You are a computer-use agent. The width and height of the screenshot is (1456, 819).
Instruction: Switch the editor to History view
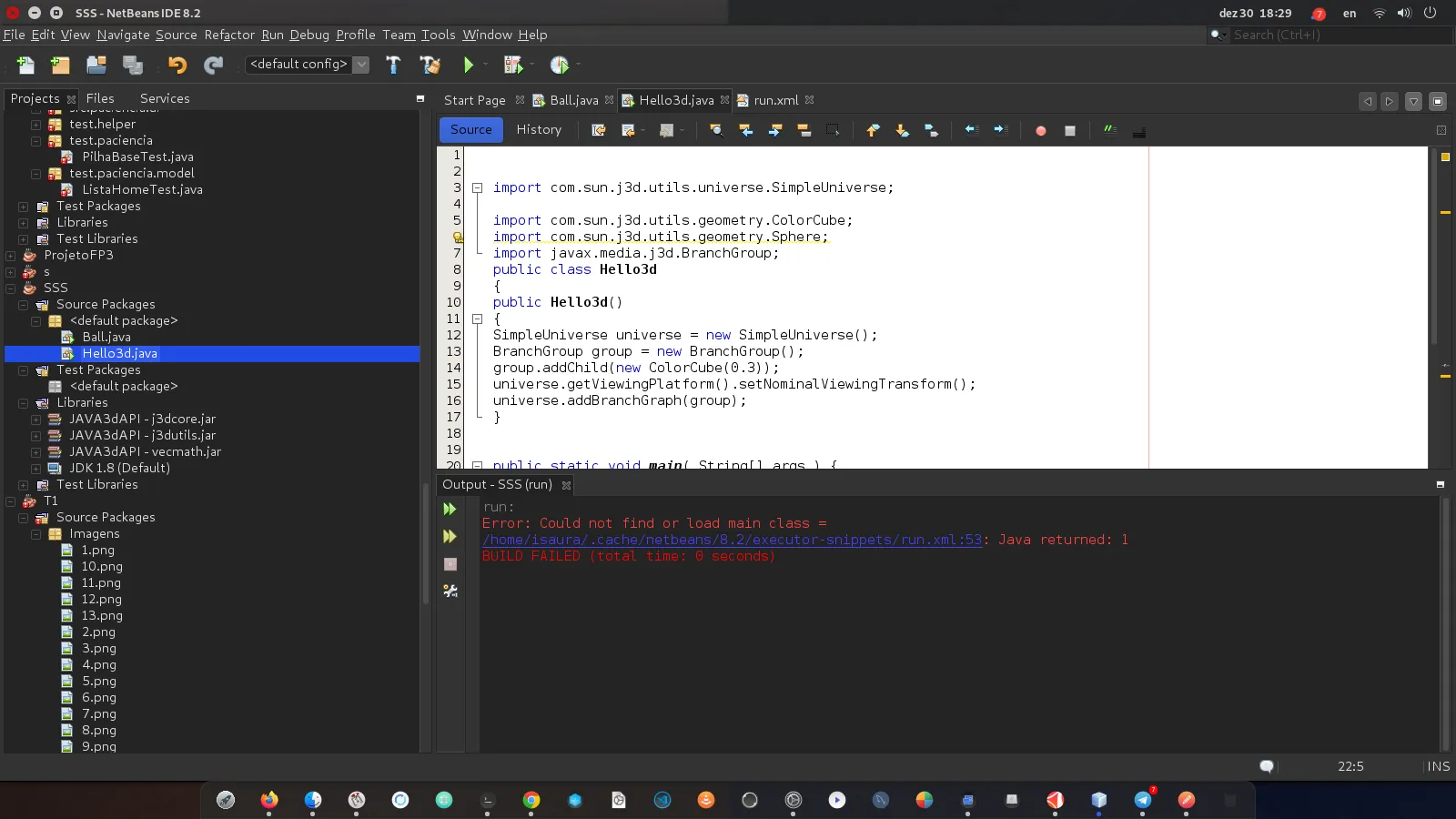pyautogui.click(x=539, y=130)
